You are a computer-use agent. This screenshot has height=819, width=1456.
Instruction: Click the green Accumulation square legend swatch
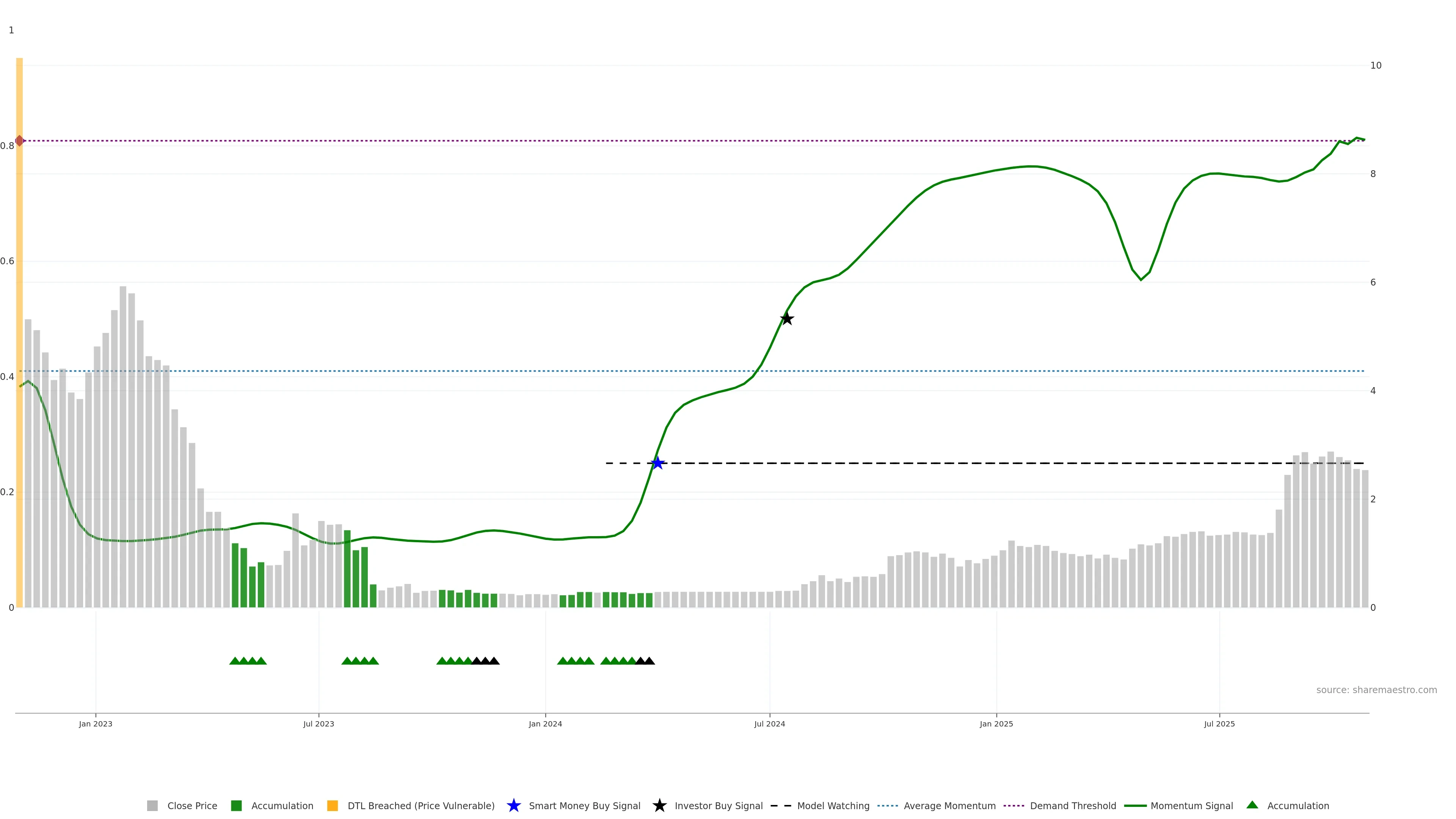coord(236,805)
